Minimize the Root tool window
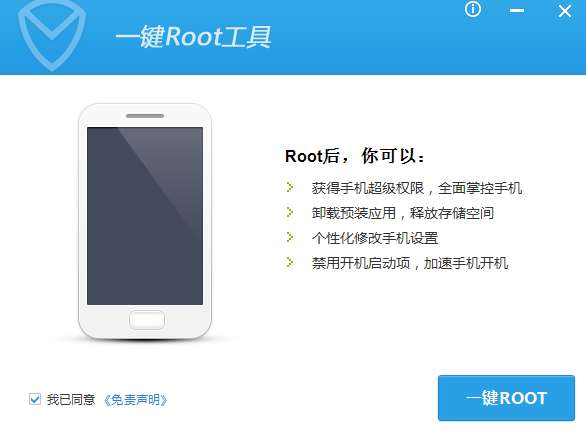 (517, 11)
